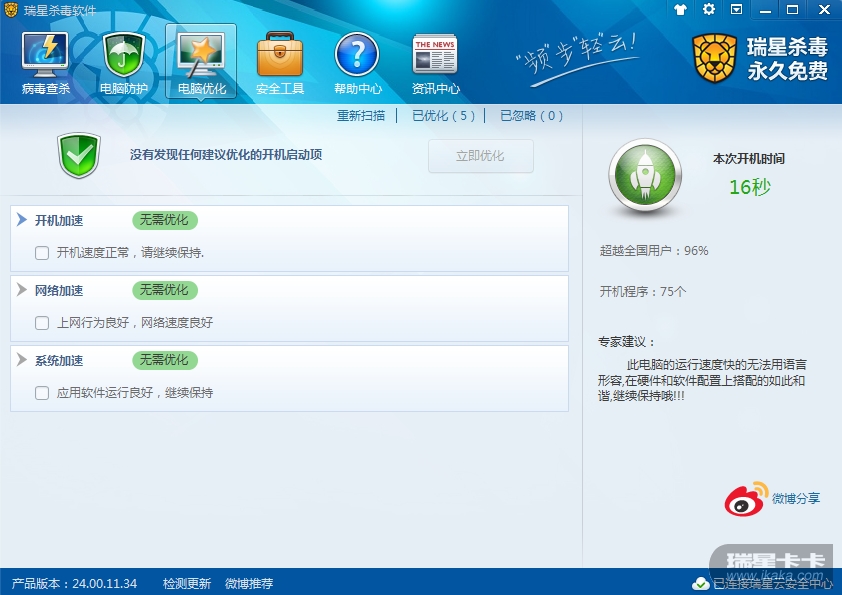842x595 pixels.
Task: Expand the 系统加速 section arrow
Action: (21, 360)
